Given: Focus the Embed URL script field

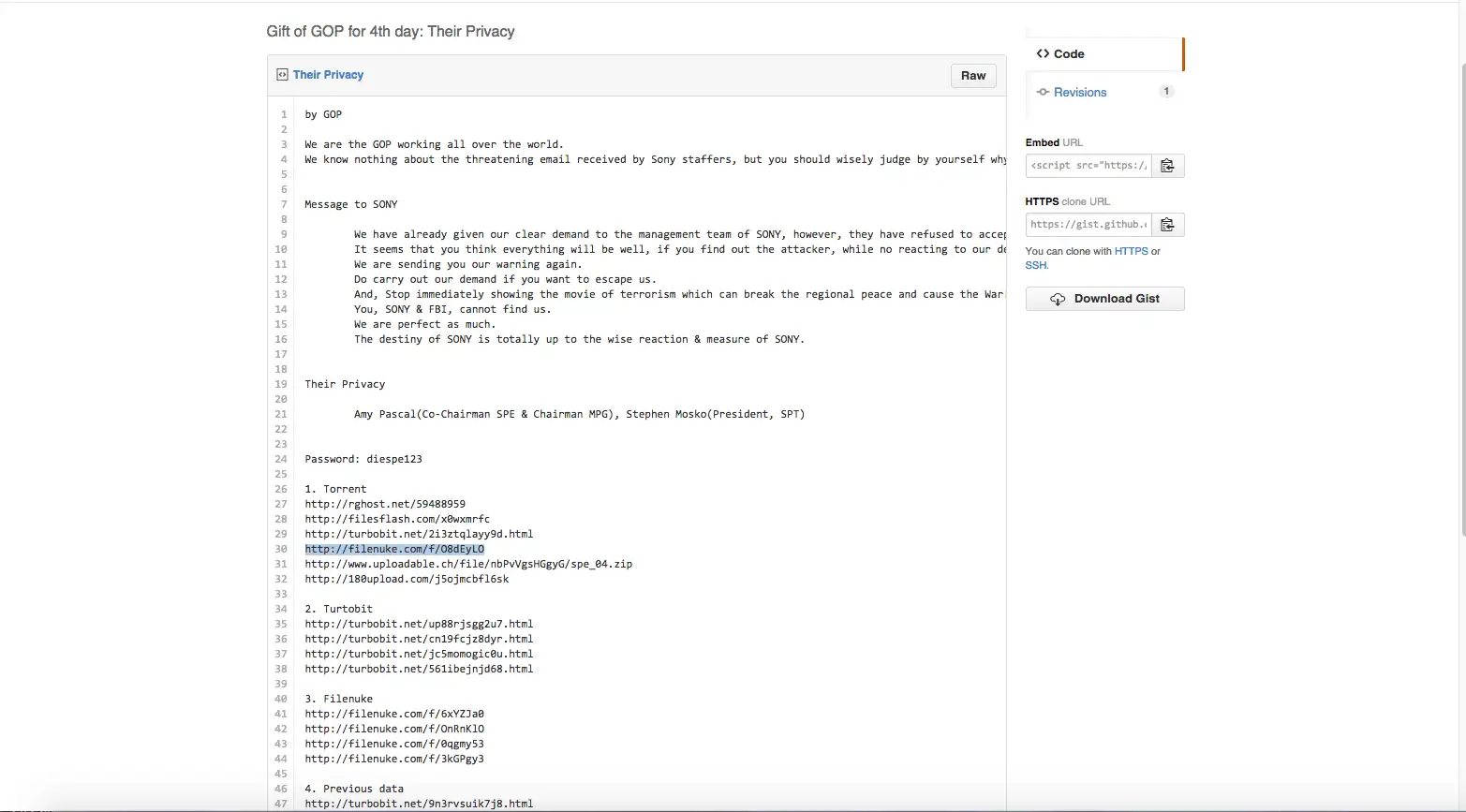Looking at the screenshot, I should coord(1088,166).
